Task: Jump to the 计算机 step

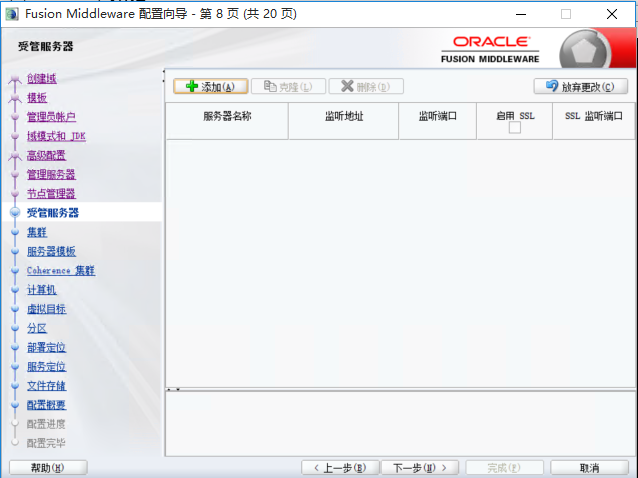Action: 42,290
